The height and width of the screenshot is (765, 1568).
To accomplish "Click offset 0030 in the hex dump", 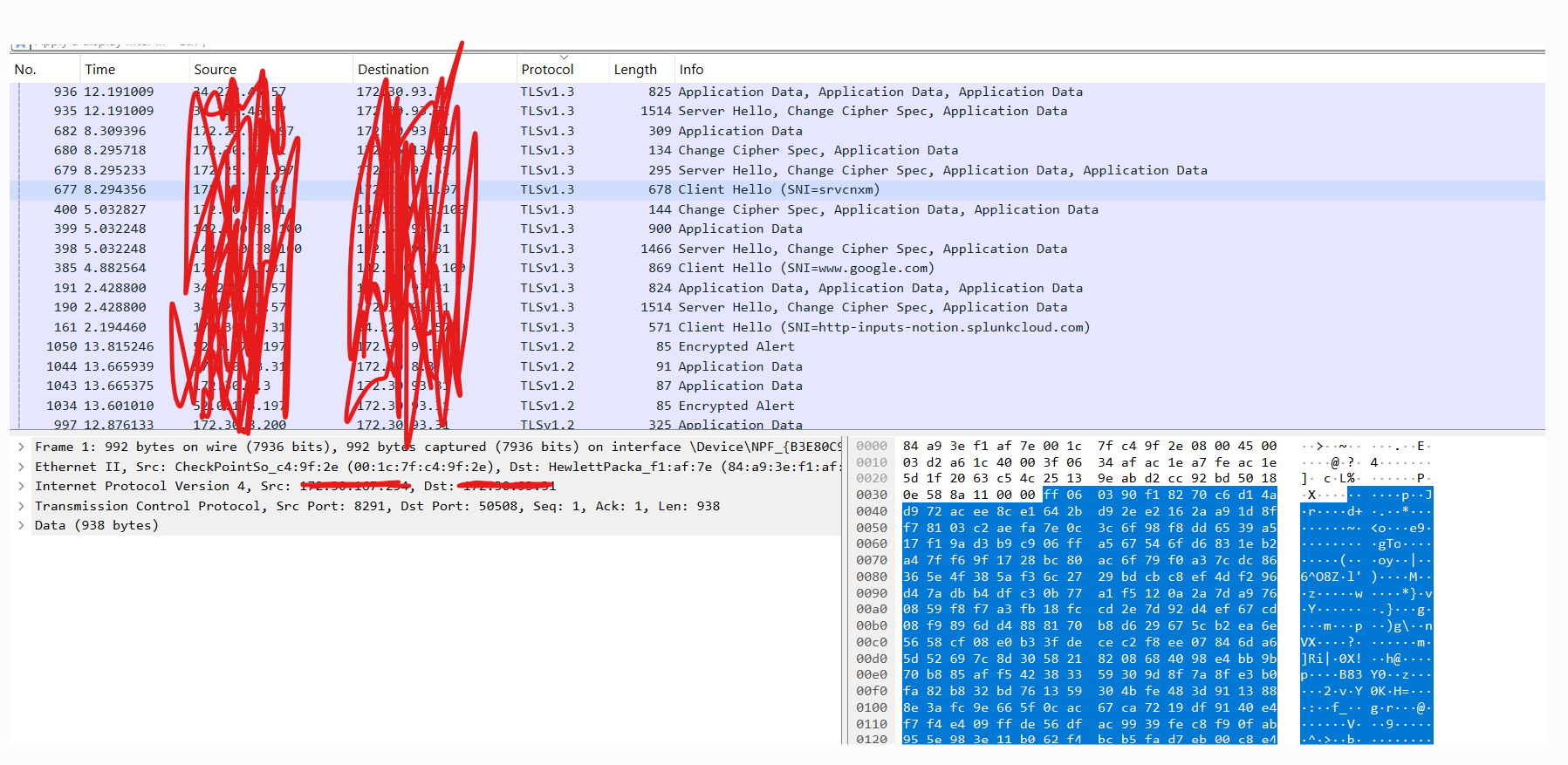I will 872,495.
